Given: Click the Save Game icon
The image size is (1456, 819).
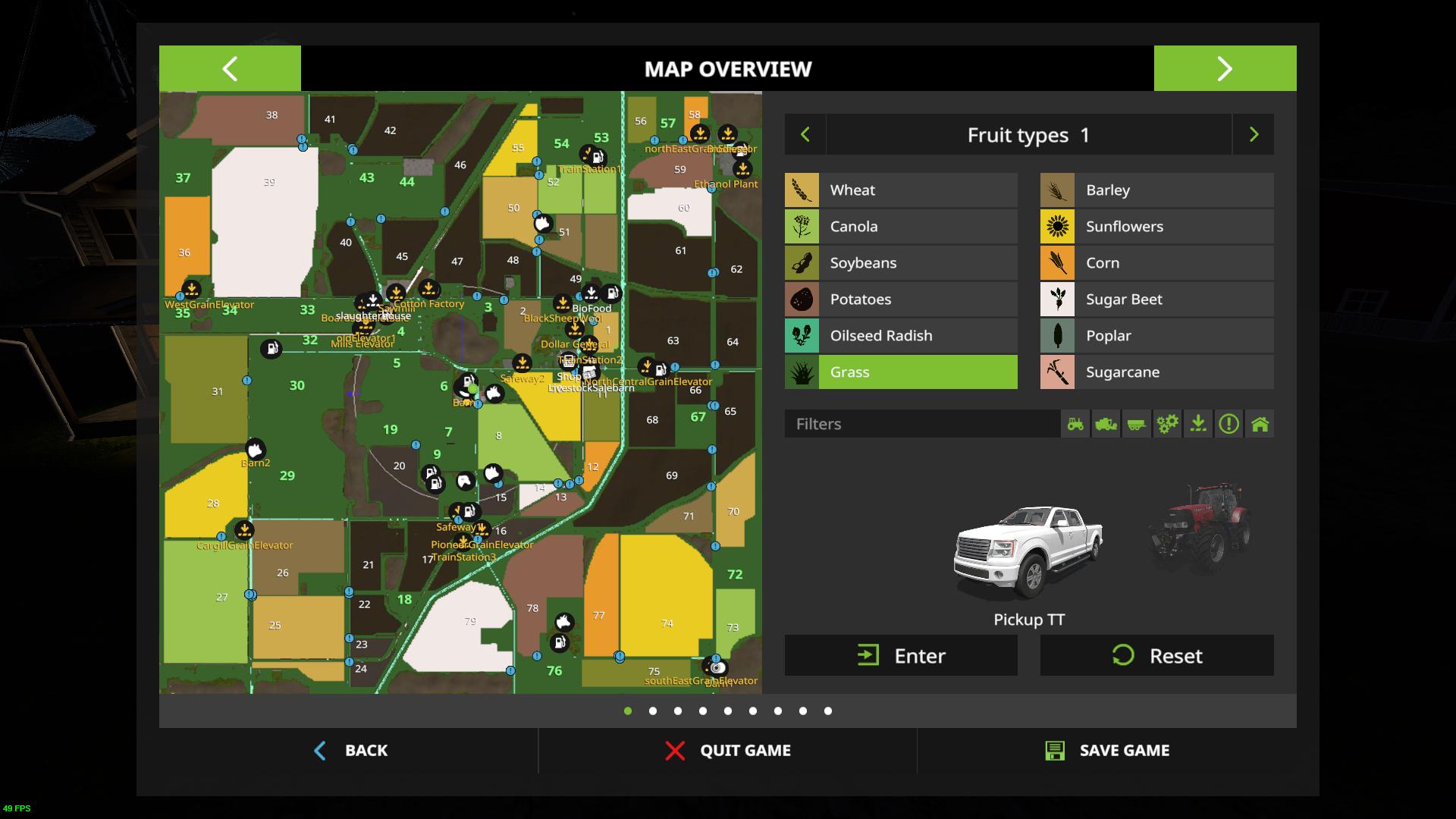Looking at the screenshot, I should [x=1055, y=751].
